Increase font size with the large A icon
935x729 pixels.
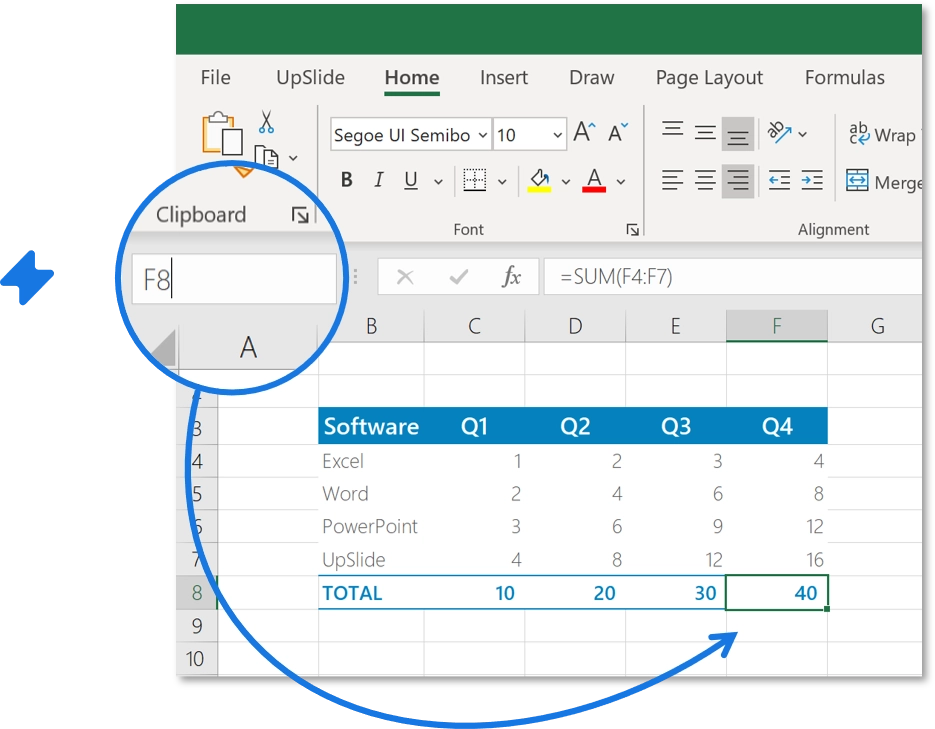(582, 130)
